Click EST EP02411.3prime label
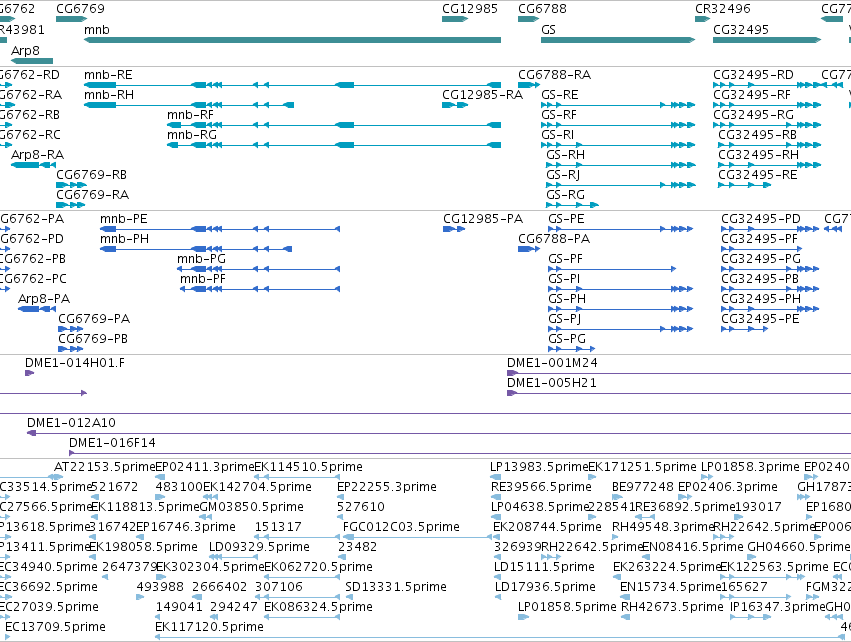This screenshot has width=851, height=642. [x=205, y=467]
